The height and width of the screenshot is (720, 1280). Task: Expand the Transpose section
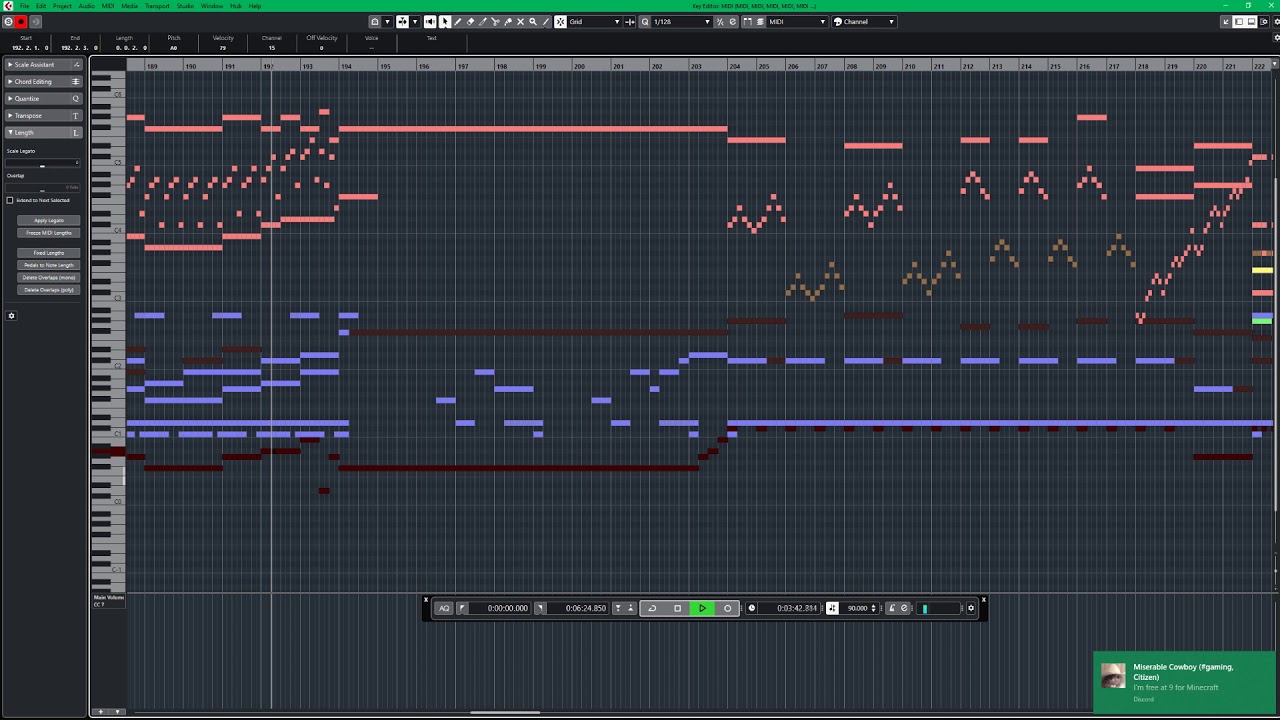(43, 116)
